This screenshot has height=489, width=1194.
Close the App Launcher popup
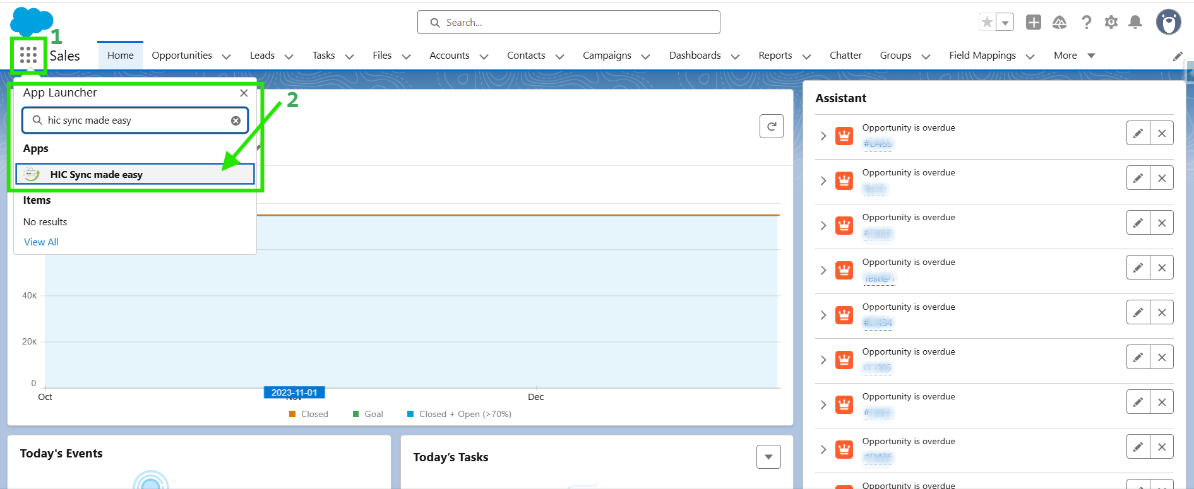pos(244,93)
